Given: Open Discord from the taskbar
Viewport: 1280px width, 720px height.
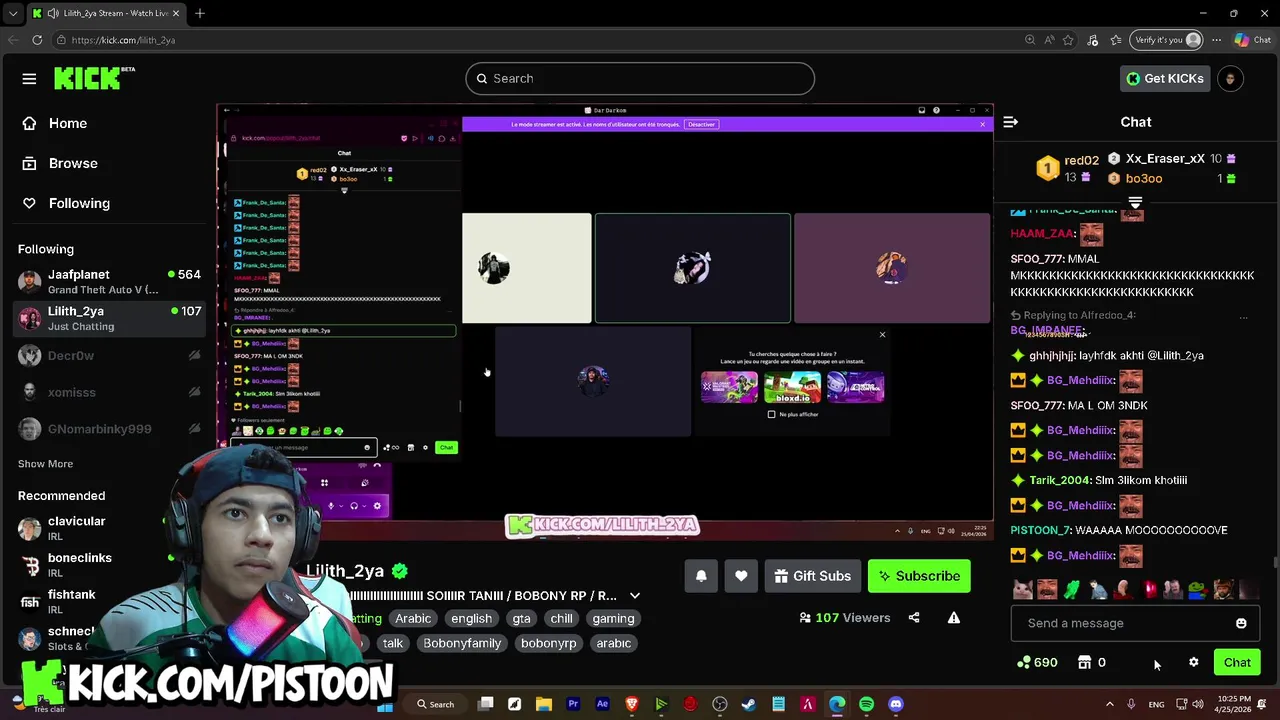Looking at the screenshot, I should (896, 704).
